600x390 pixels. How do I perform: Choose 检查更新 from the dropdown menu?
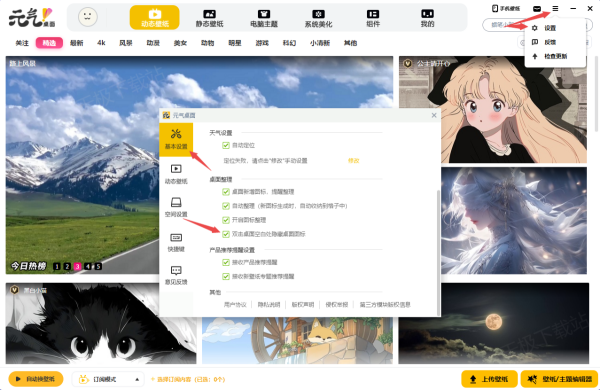pos(556,56)
